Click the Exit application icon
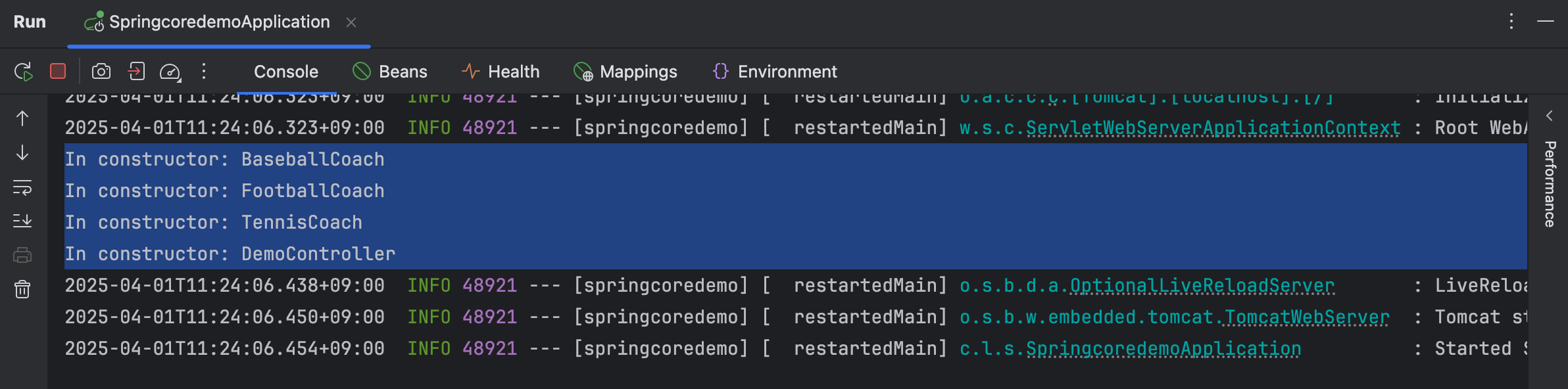This screenshot has width=1568, height=389. 136,71
